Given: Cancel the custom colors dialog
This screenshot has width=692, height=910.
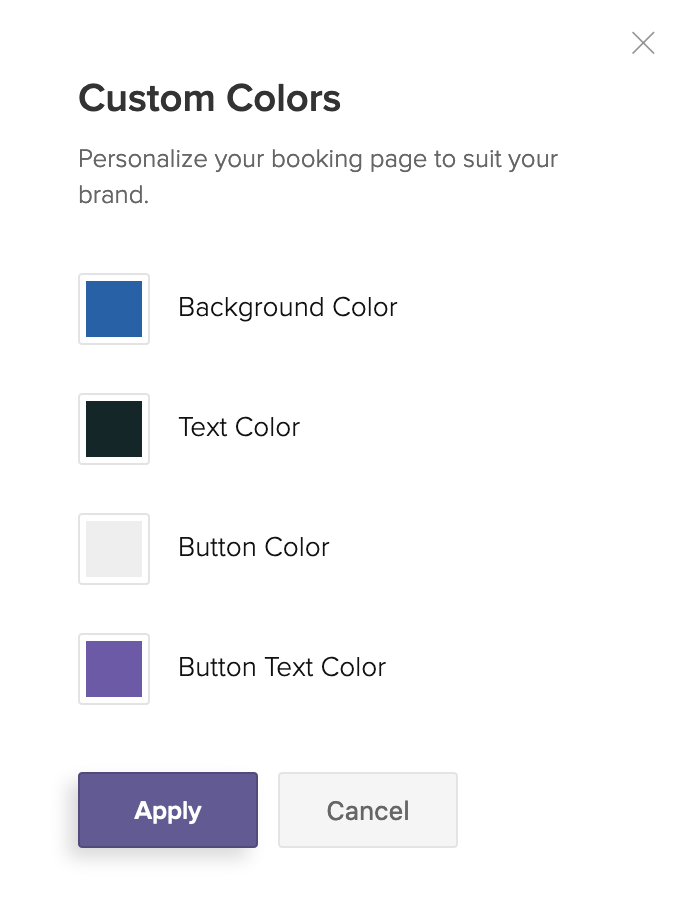Looking at the screenshot, I should click(x=368, y=810).
